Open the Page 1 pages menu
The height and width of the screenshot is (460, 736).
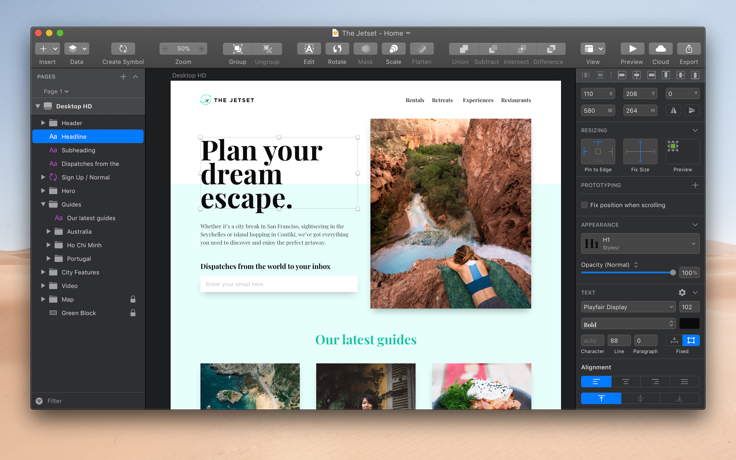[x=56, y=92]
